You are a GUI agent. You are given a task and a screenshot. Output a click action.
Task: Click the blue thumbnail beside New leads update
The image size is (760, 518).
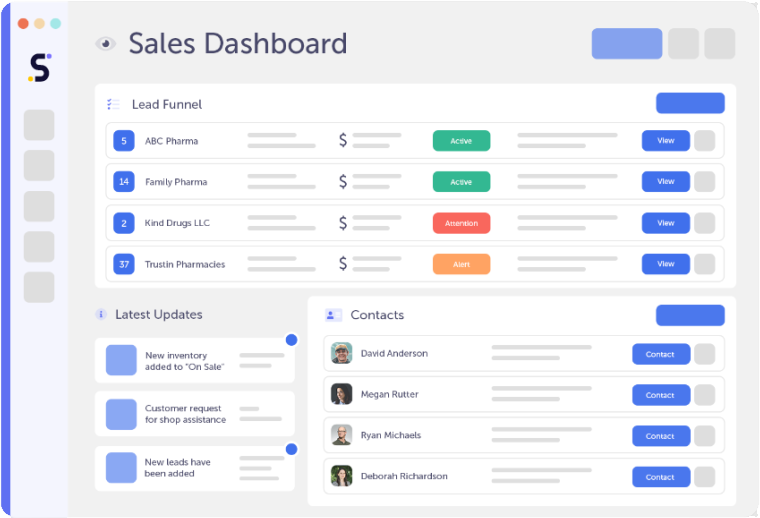(x=121, y=468)
